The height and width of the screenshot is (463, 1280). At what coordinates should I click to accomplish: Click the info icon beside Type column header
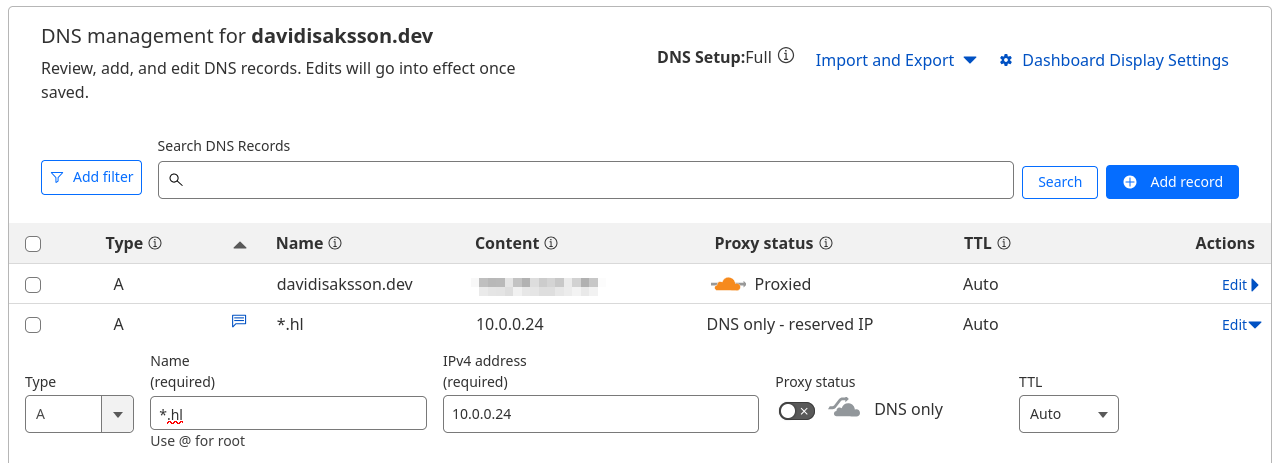pos(155,243)
